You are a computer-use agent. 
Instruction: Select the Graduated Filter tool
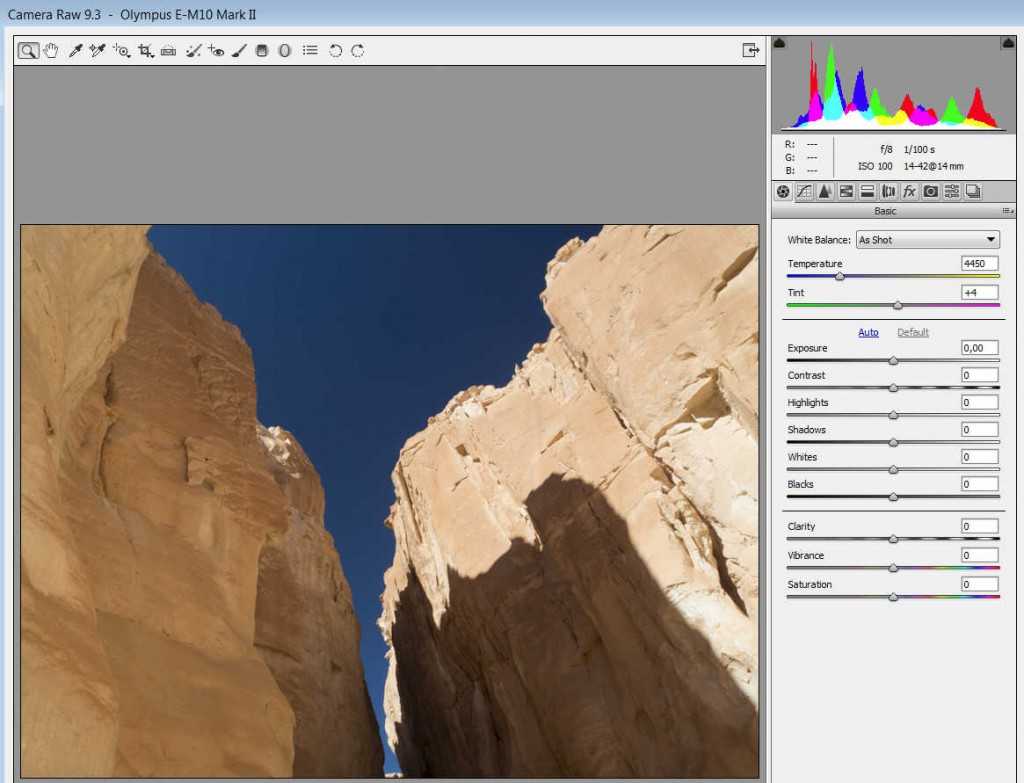262,50
